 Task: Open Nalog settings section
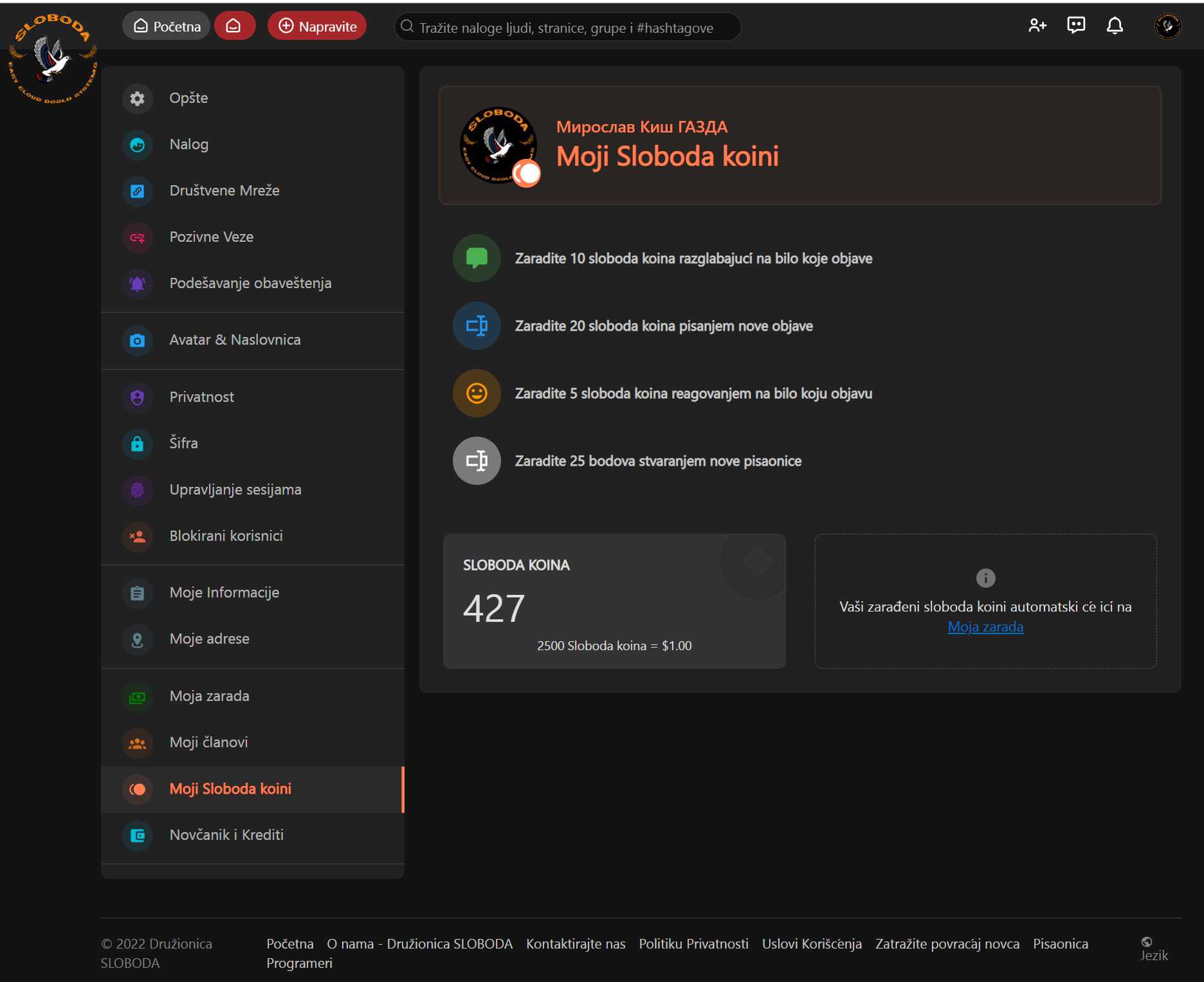pyautogui.click(x=252, y=145)
